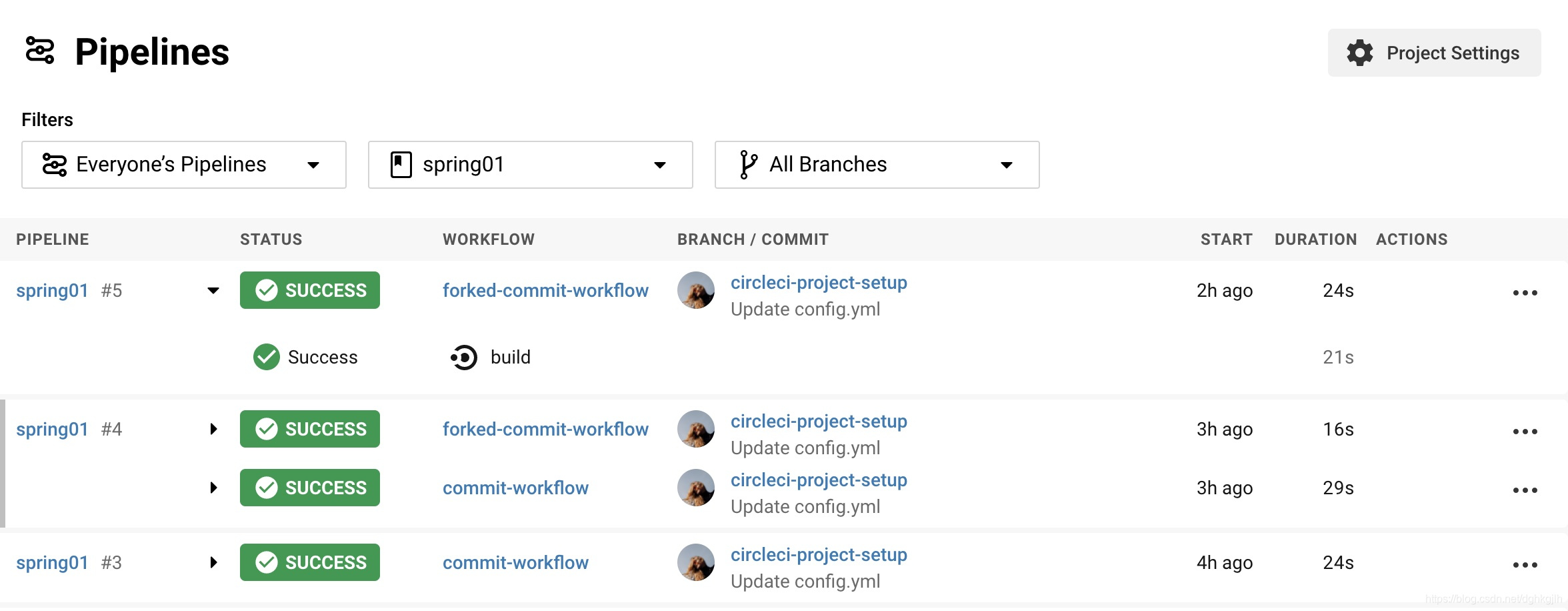This screenshot has height=611, width=1568.
Task: Open the build job in pipeline #5
Action: [511, 358]
